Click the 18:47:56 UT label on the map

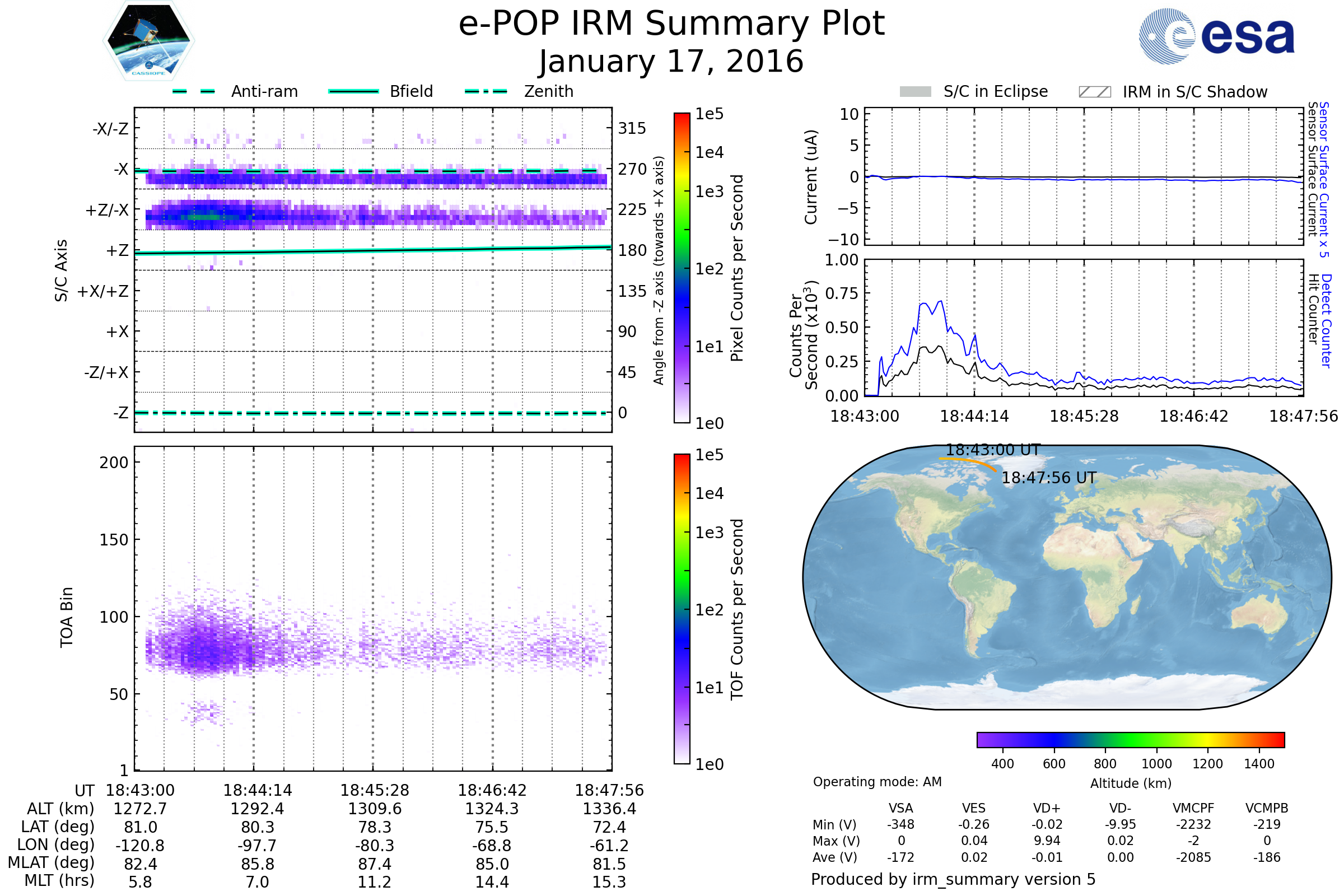1048,478
